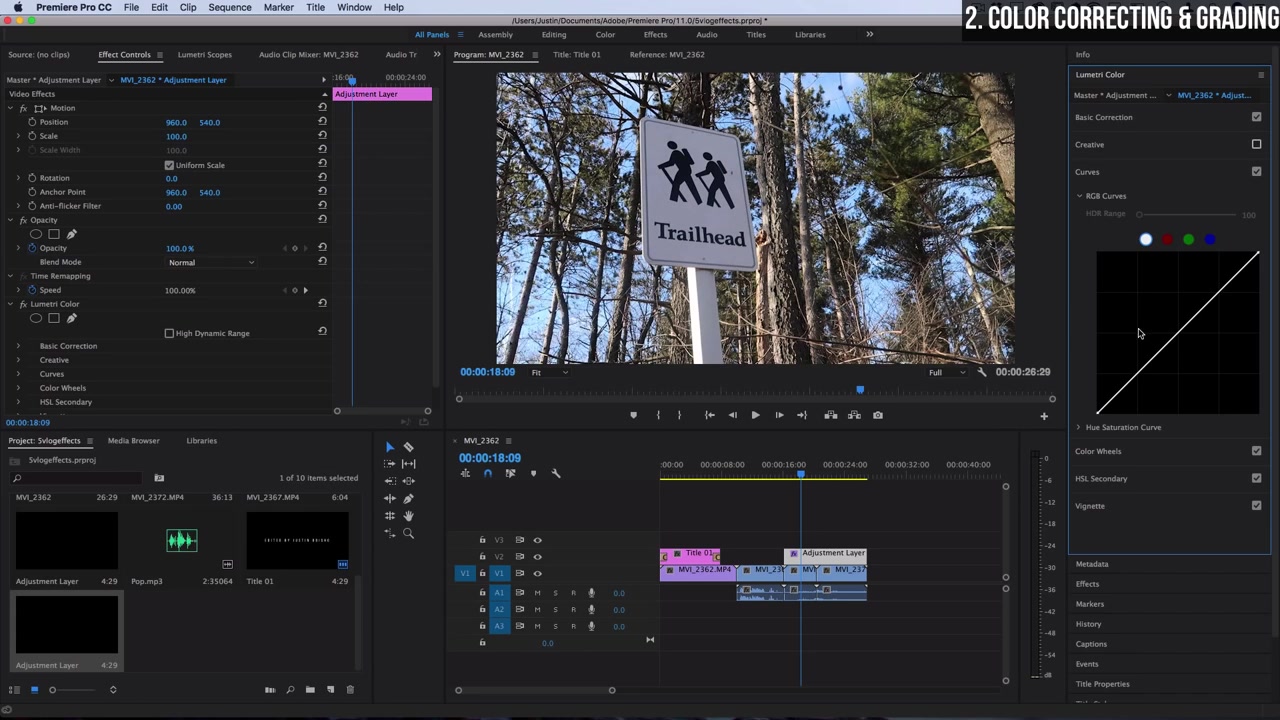Image resolution: width=1280 pixels, height=720 pixels.
Task: Collapse the RGB Curves section
Action: click(1079, 195)
